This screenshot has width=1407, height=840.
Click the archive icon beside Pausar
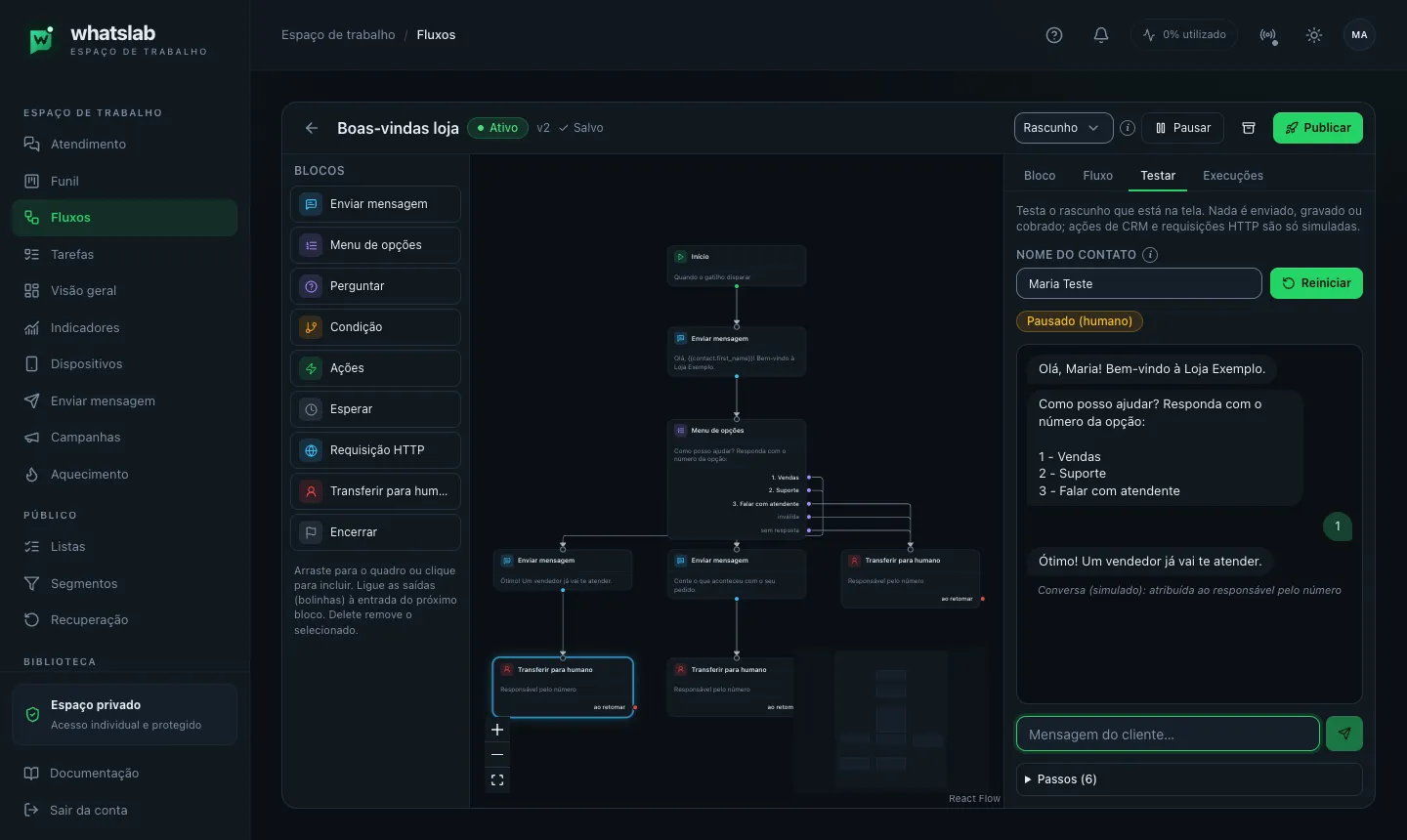(x=1248, y=128)
